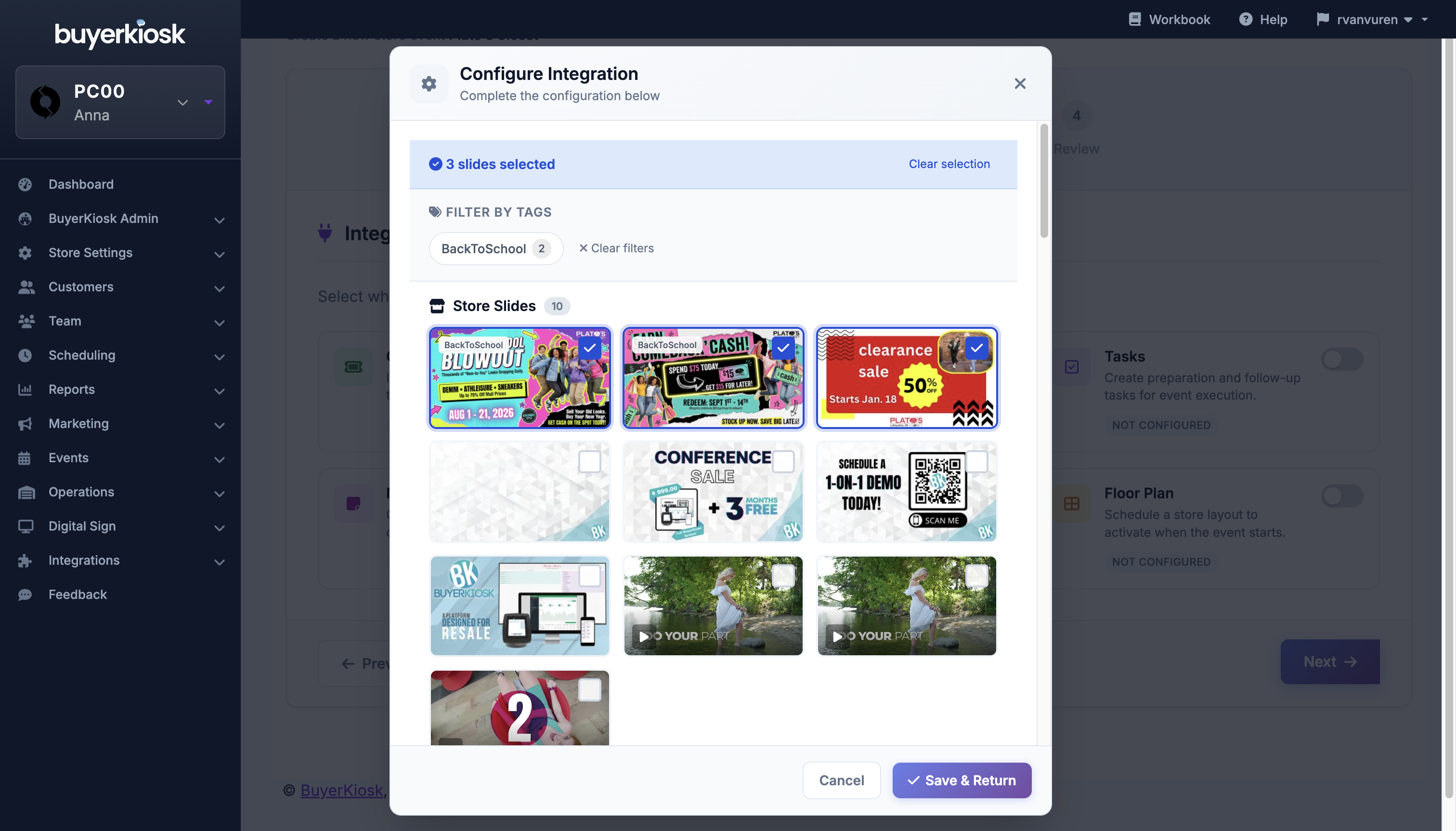Click the Marketing megaphone icon
The width and height of the screenshot is (1456, 831).
tap(25, 424)
